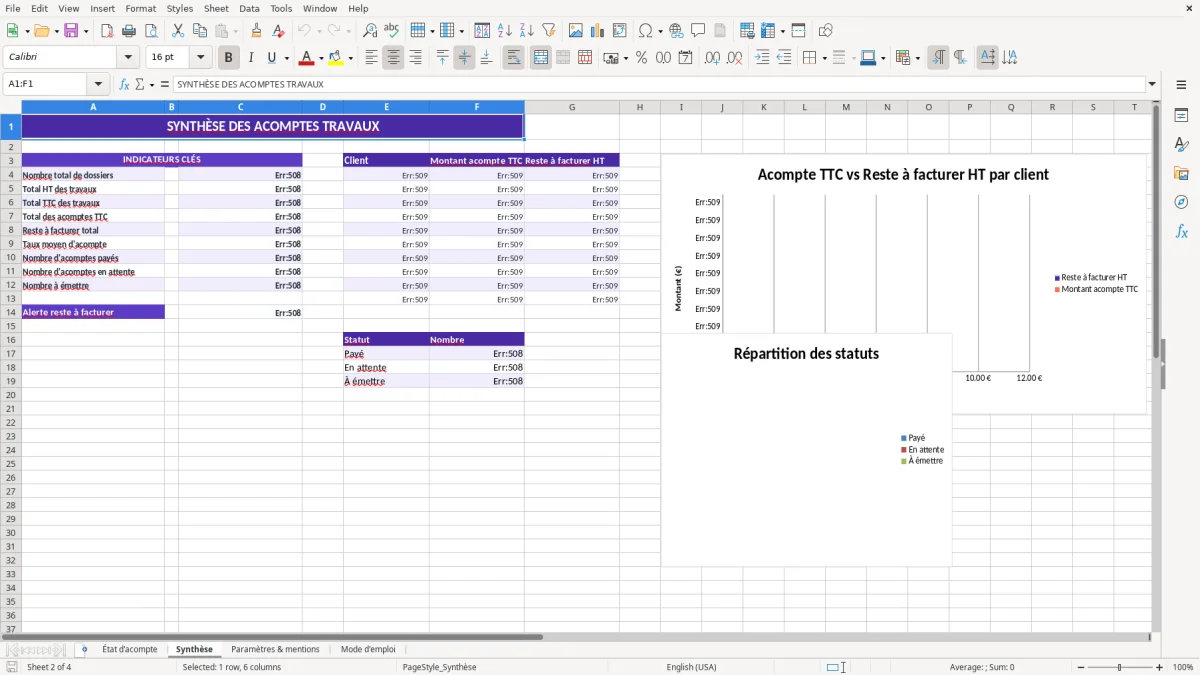
Task: Insert a hyperlink
Action: pos(676,31)
